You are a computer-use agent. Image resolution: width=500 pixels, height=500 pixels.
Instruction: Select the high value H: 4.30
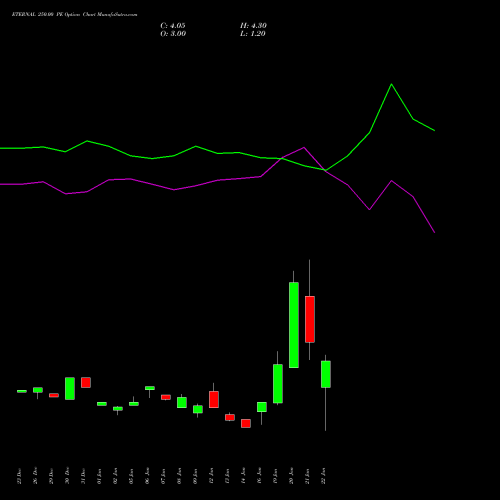(x=253, y=26)
